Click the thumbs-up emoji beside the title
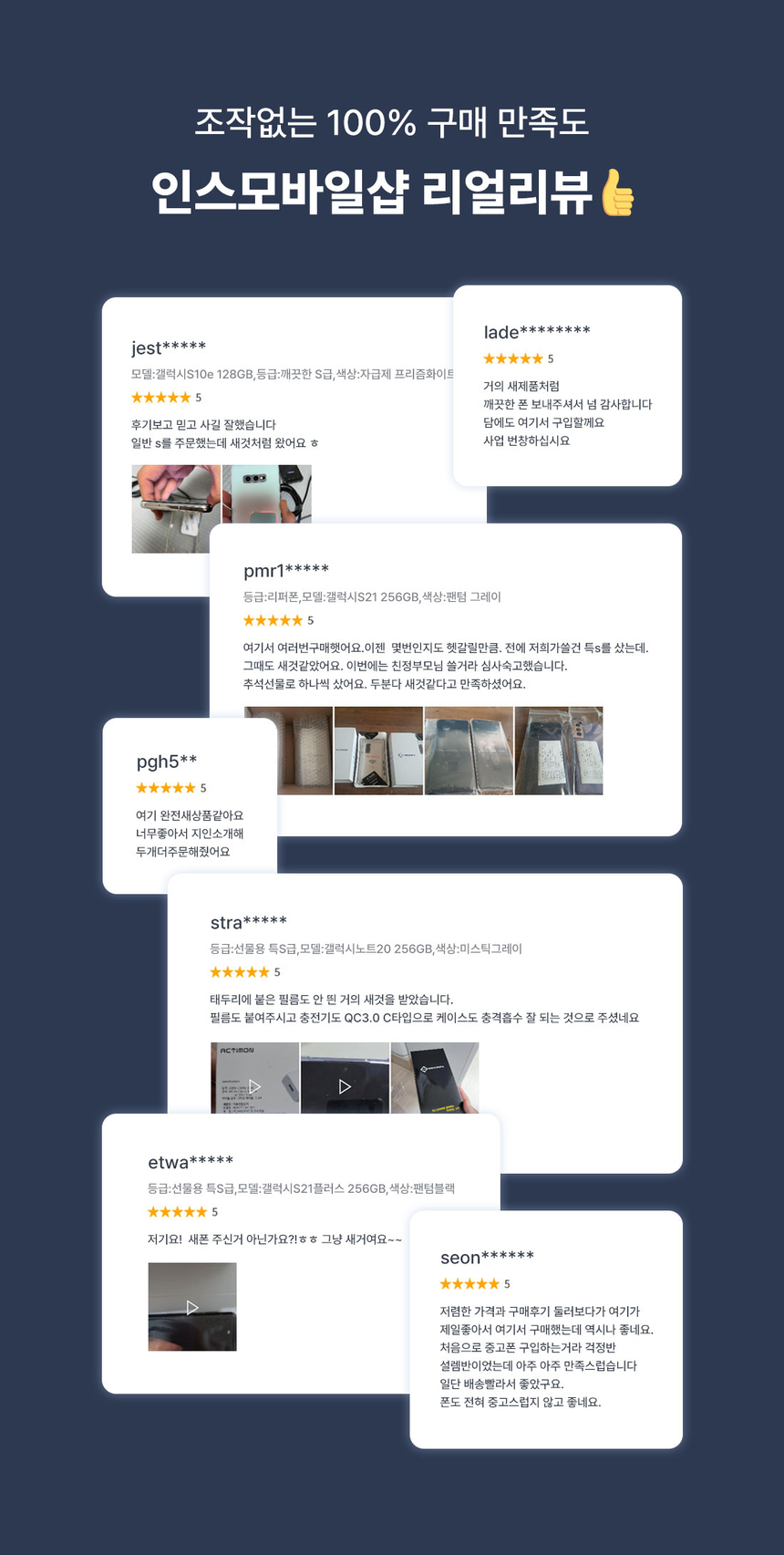784x1555 pixels. pyautogui.click(x=617, y=192)
